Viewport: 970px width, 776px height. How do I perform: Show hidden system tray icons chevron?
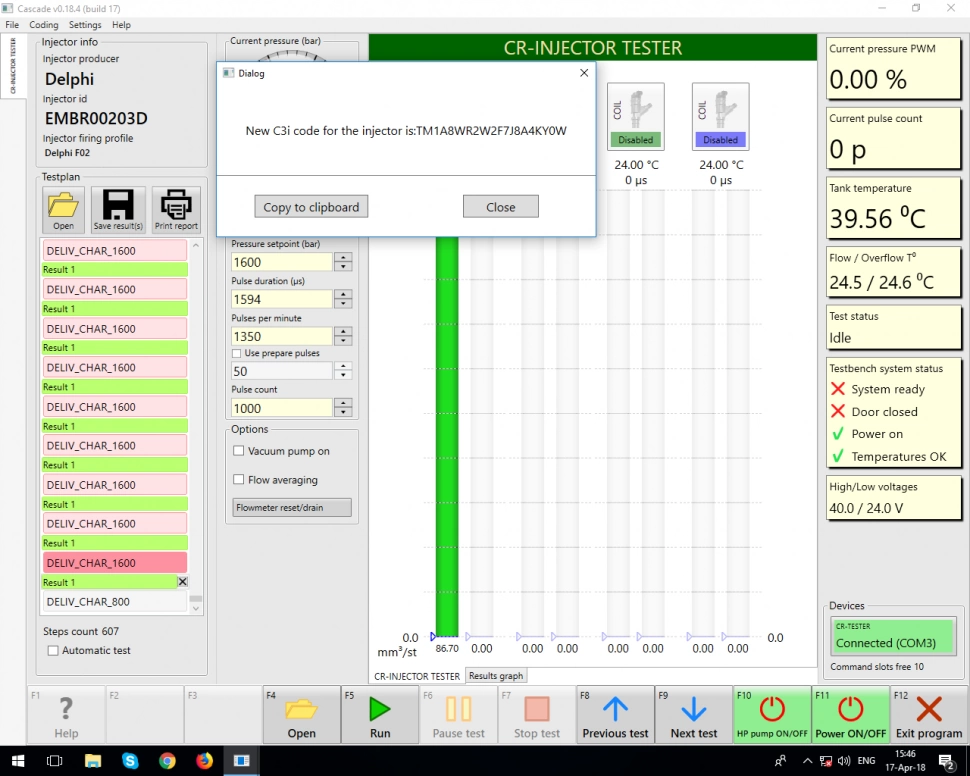807,761
